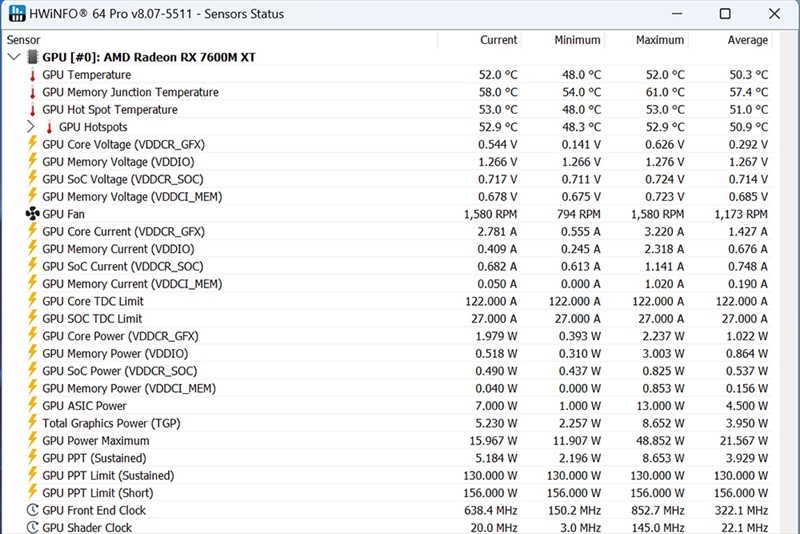
Task: Click the 61.0 °C maximum junction temperature
Action: [x=665, y=92]
